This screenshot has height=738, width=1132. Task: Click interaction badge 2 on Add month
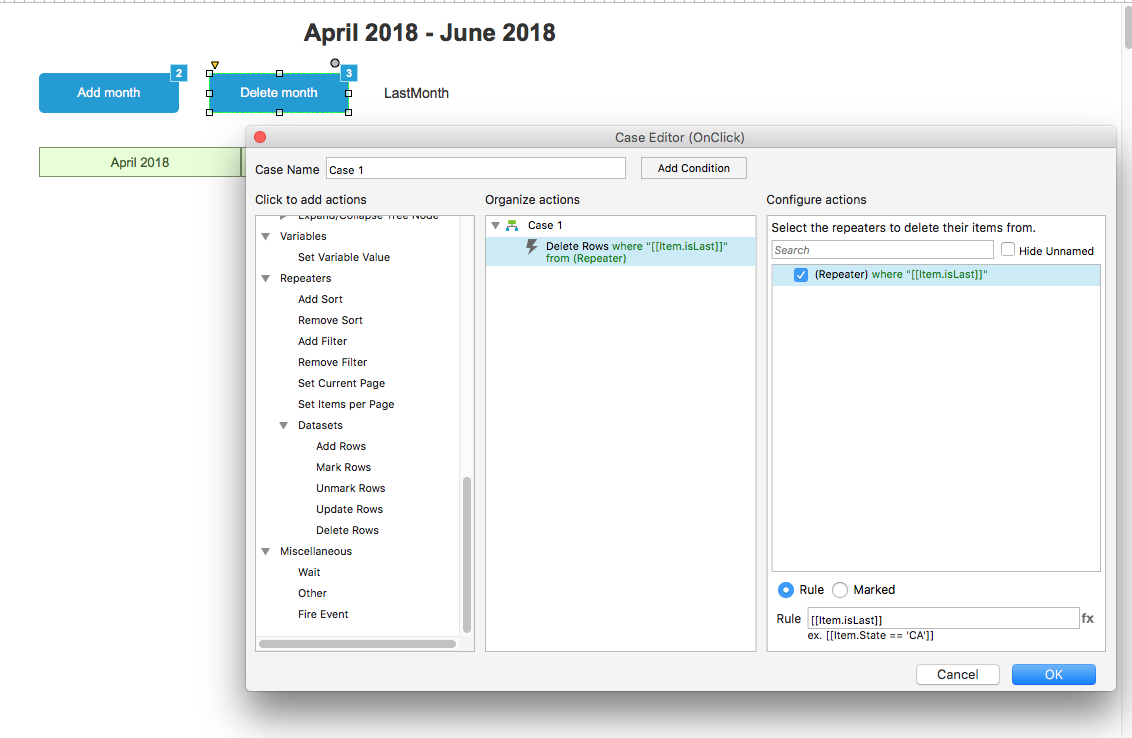[179, 73]
